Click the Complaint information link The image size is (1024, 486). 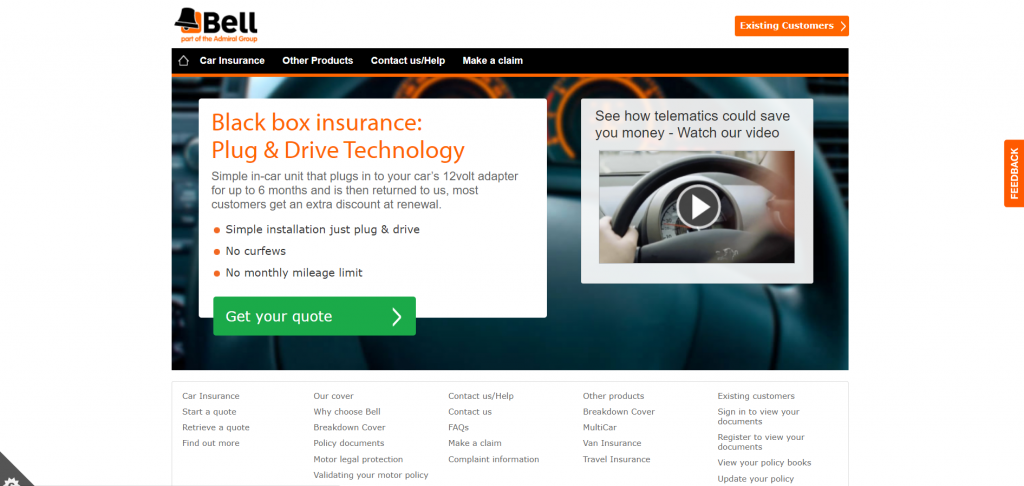tap(494, 459)
